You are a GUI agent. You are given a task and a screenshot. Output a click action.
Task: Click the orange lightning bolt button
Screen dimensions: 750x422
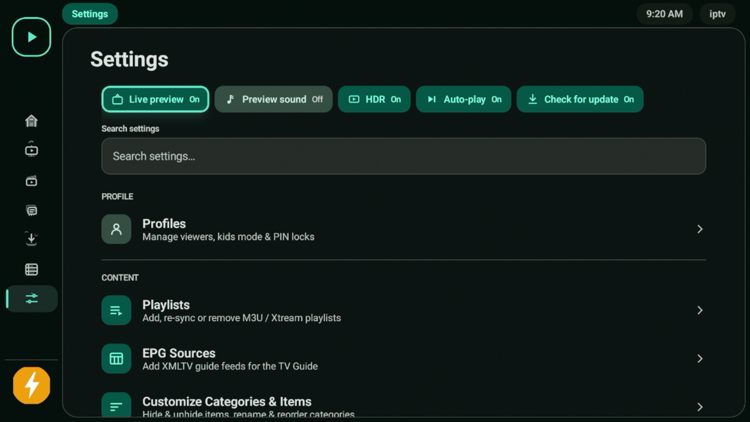point(32,385)
